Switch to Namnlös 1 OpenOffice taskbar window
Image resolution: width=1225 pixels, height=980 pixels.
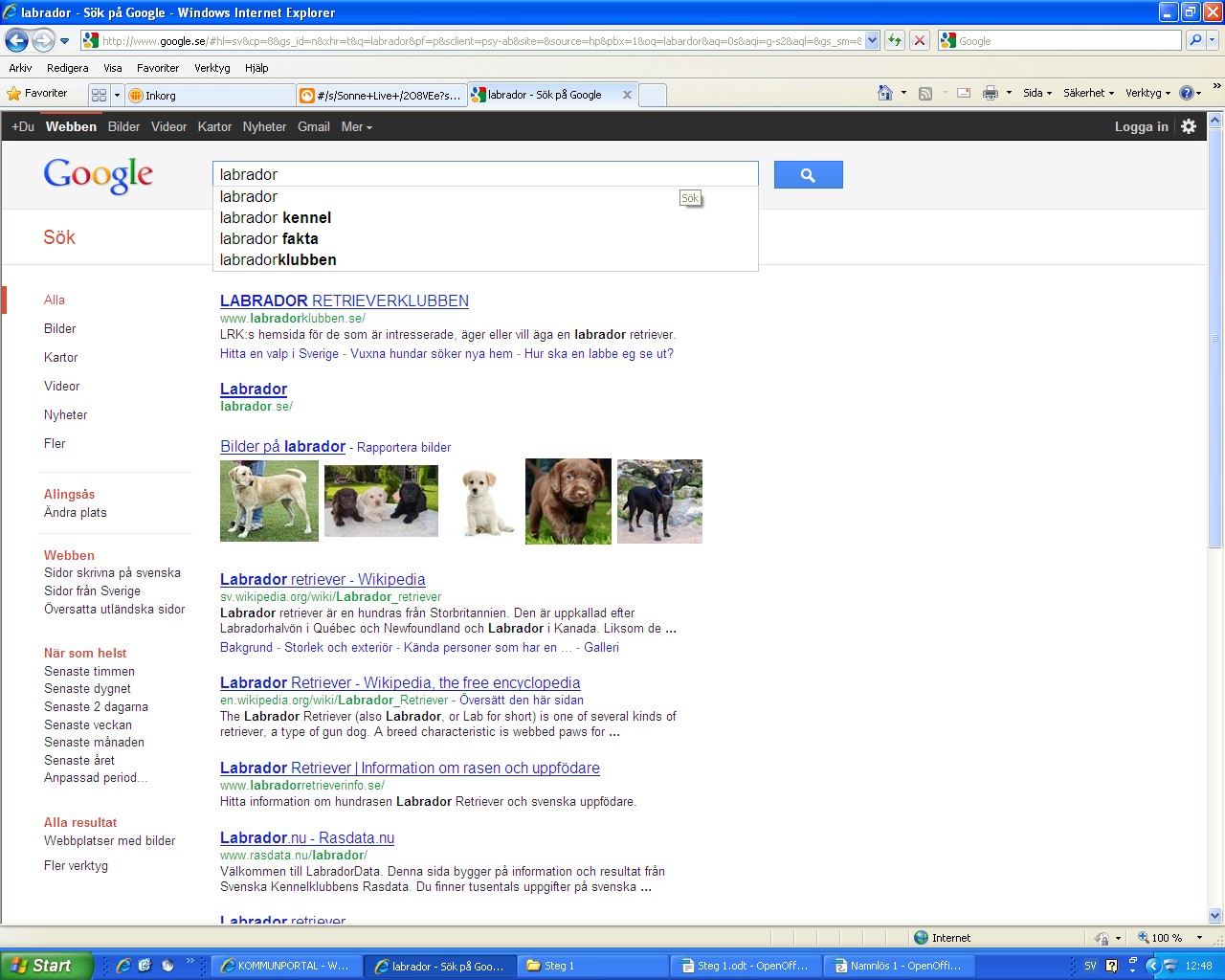pyautogui.click(x=900, y=966)
